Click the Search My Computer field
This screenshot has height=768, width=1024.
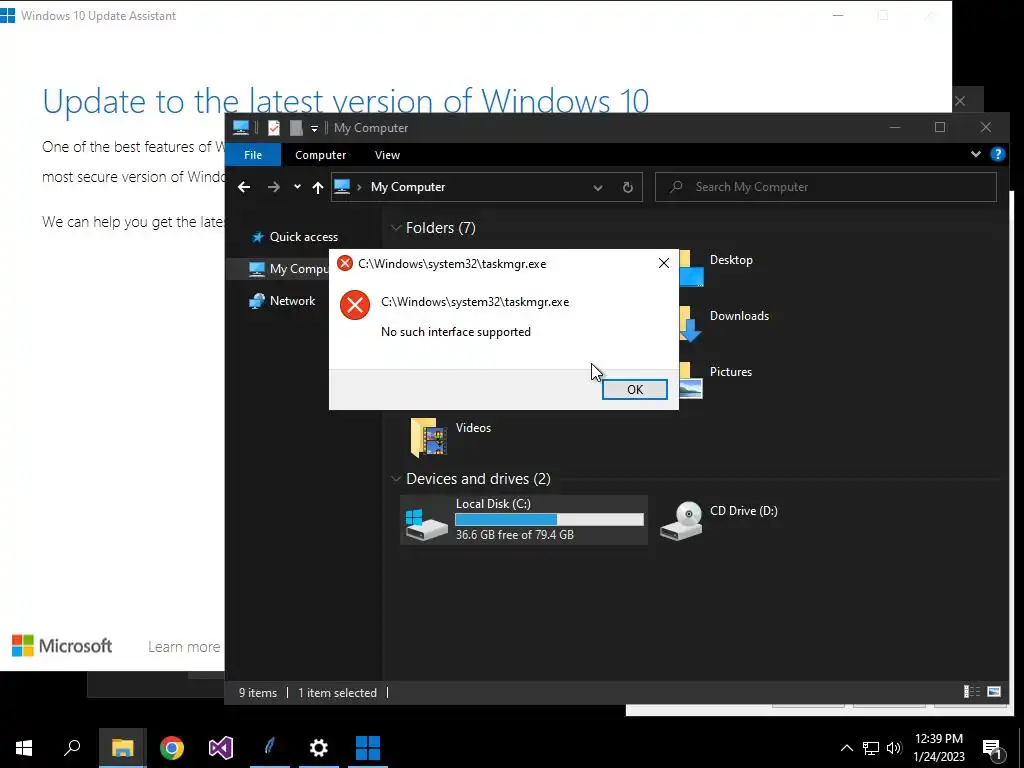pos(826,187)
